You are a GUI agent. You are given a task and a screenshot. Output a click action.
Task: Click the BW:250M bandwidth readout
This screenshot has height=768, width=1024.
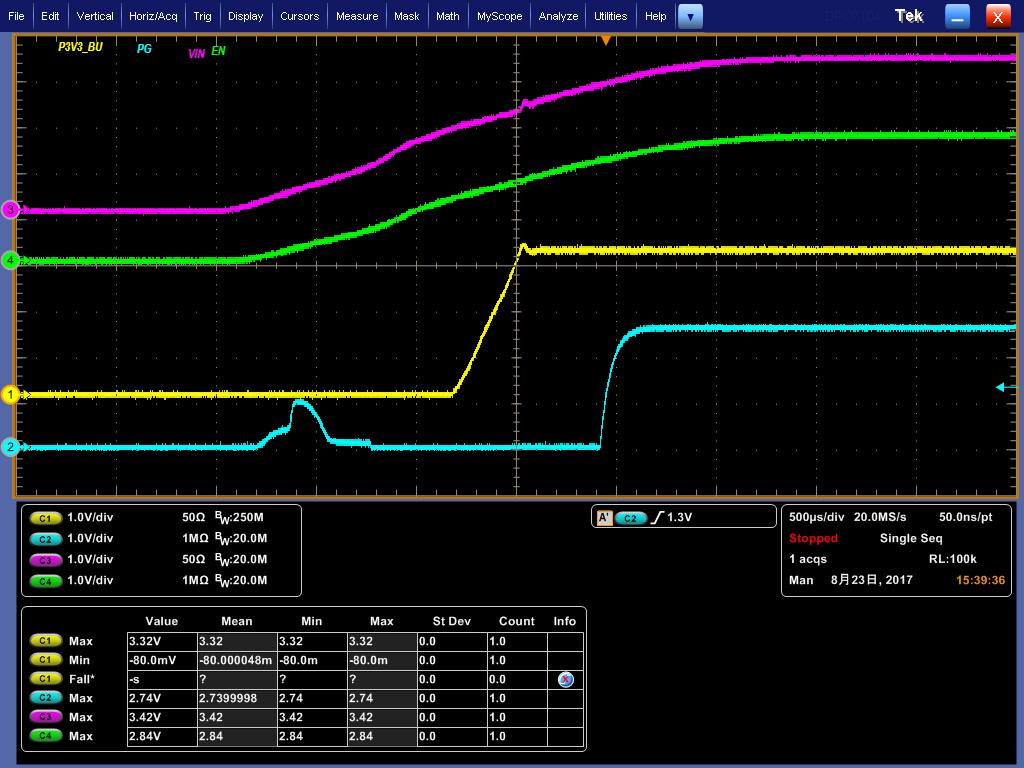point(239,518)
